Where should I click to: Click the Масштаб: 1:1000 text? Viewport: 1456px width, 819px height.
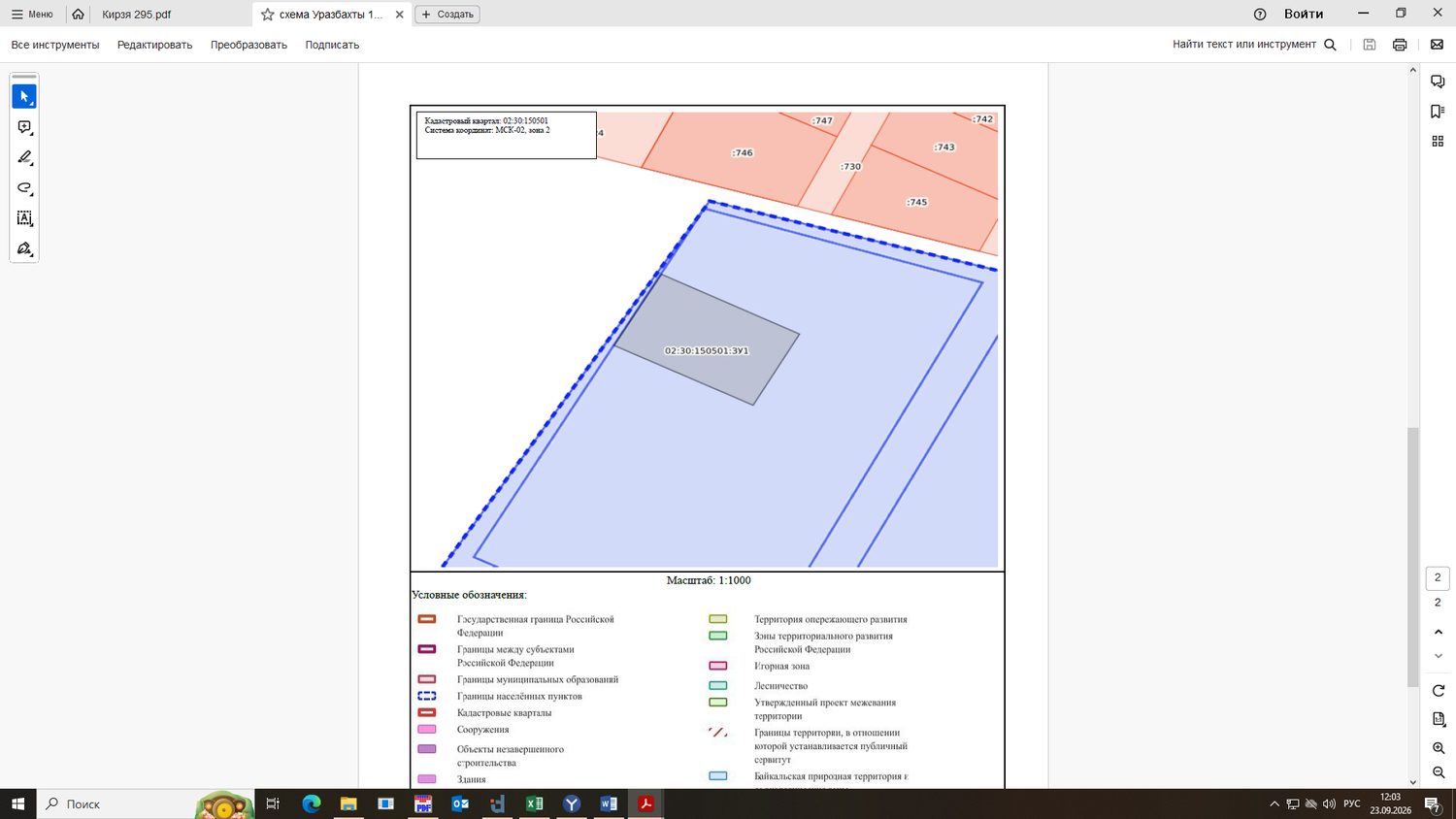709,580
